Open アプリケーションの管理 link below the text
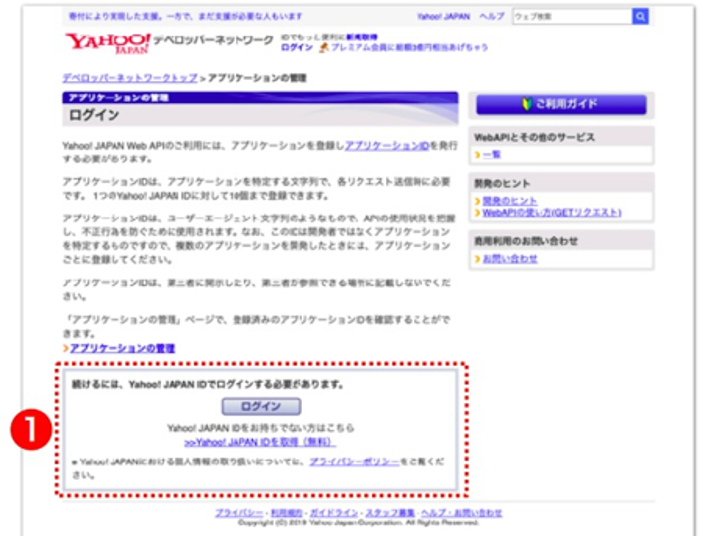The image size is (706, 537). click(122, 348)
